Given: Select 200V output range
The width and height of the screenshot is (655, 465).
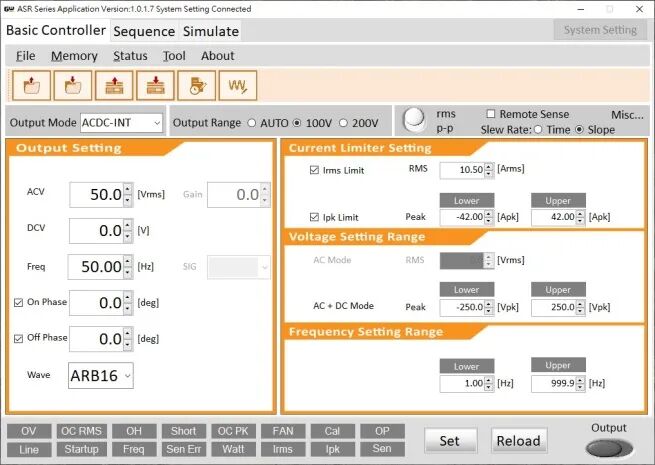Looking at the screenshot, I should pos(343,123).
